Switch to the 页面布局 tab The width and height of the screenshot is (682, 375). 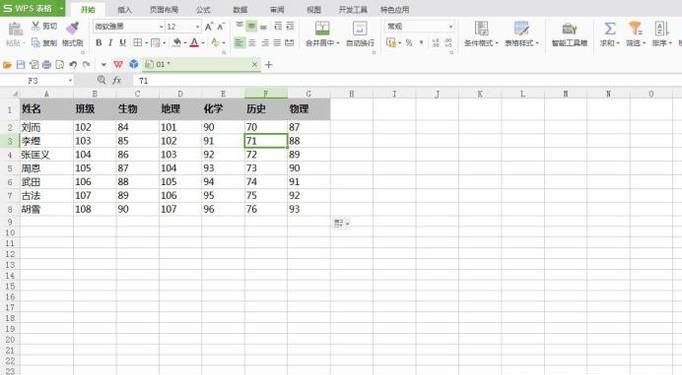point(164,10)
